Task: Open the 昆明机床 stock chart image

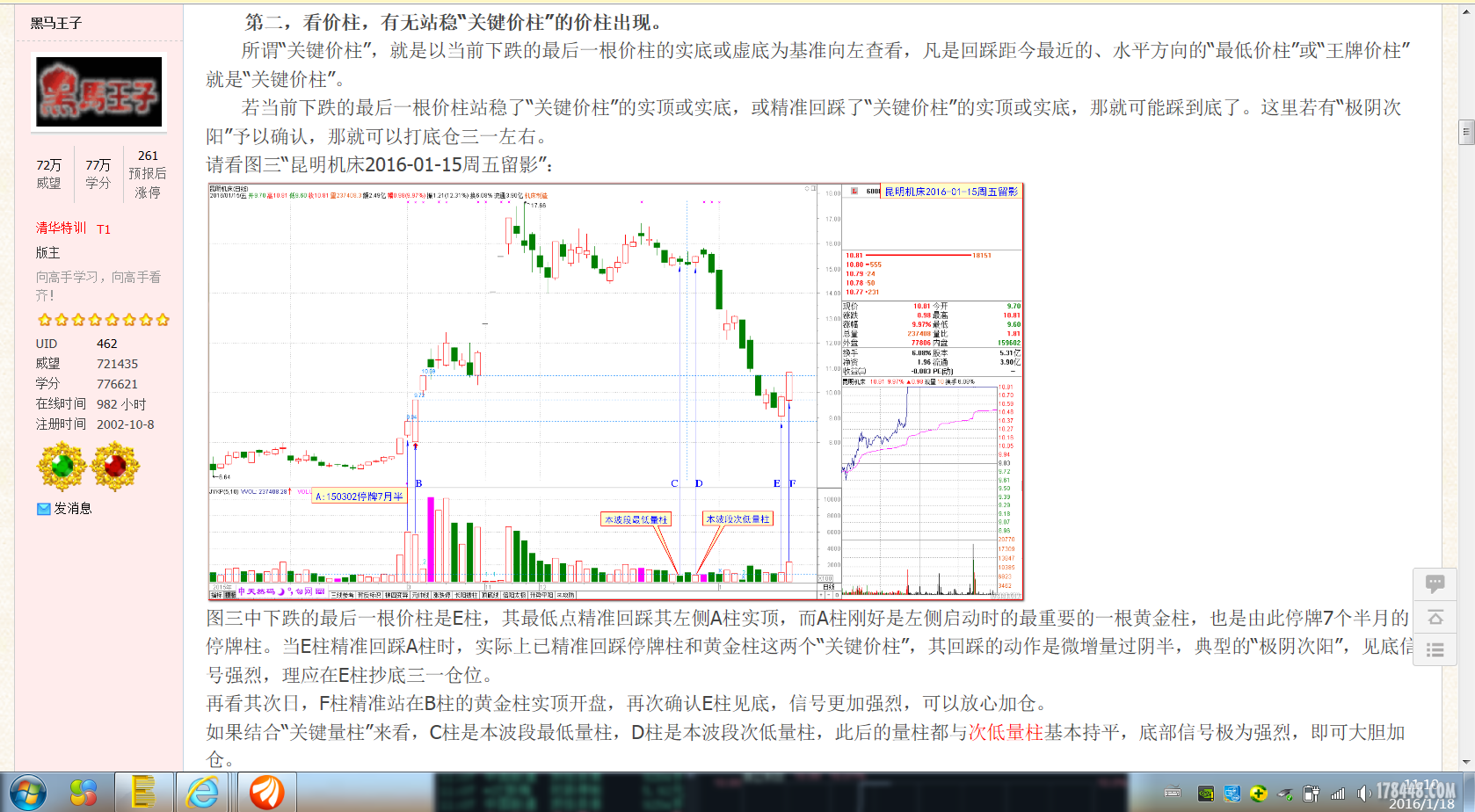Action: coord(615,392)
